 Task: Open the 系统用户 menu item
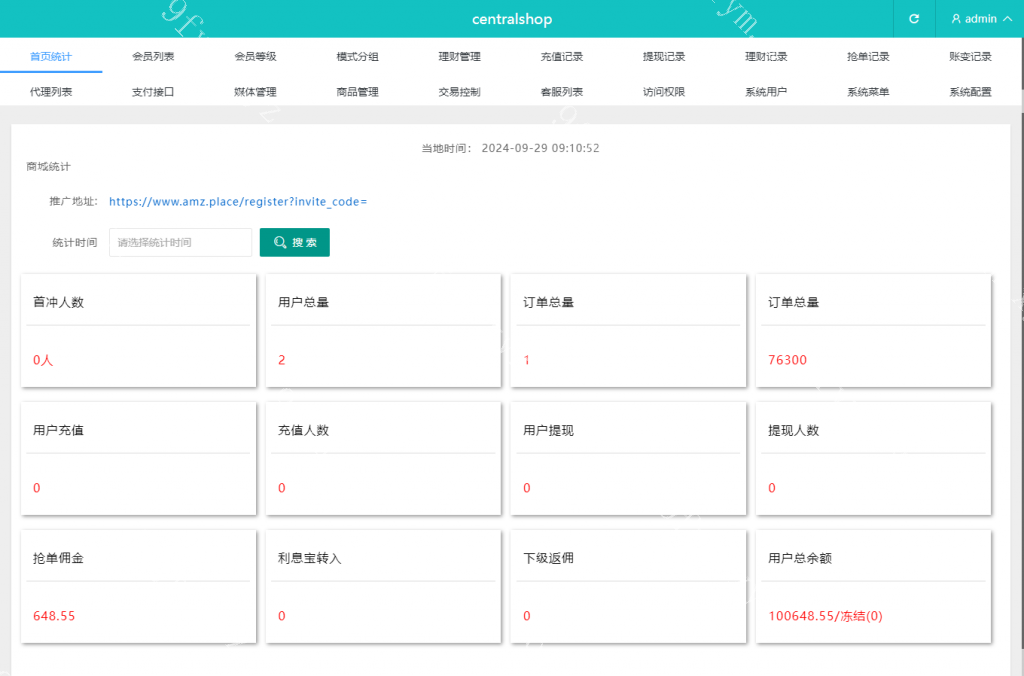coord(766,92)
